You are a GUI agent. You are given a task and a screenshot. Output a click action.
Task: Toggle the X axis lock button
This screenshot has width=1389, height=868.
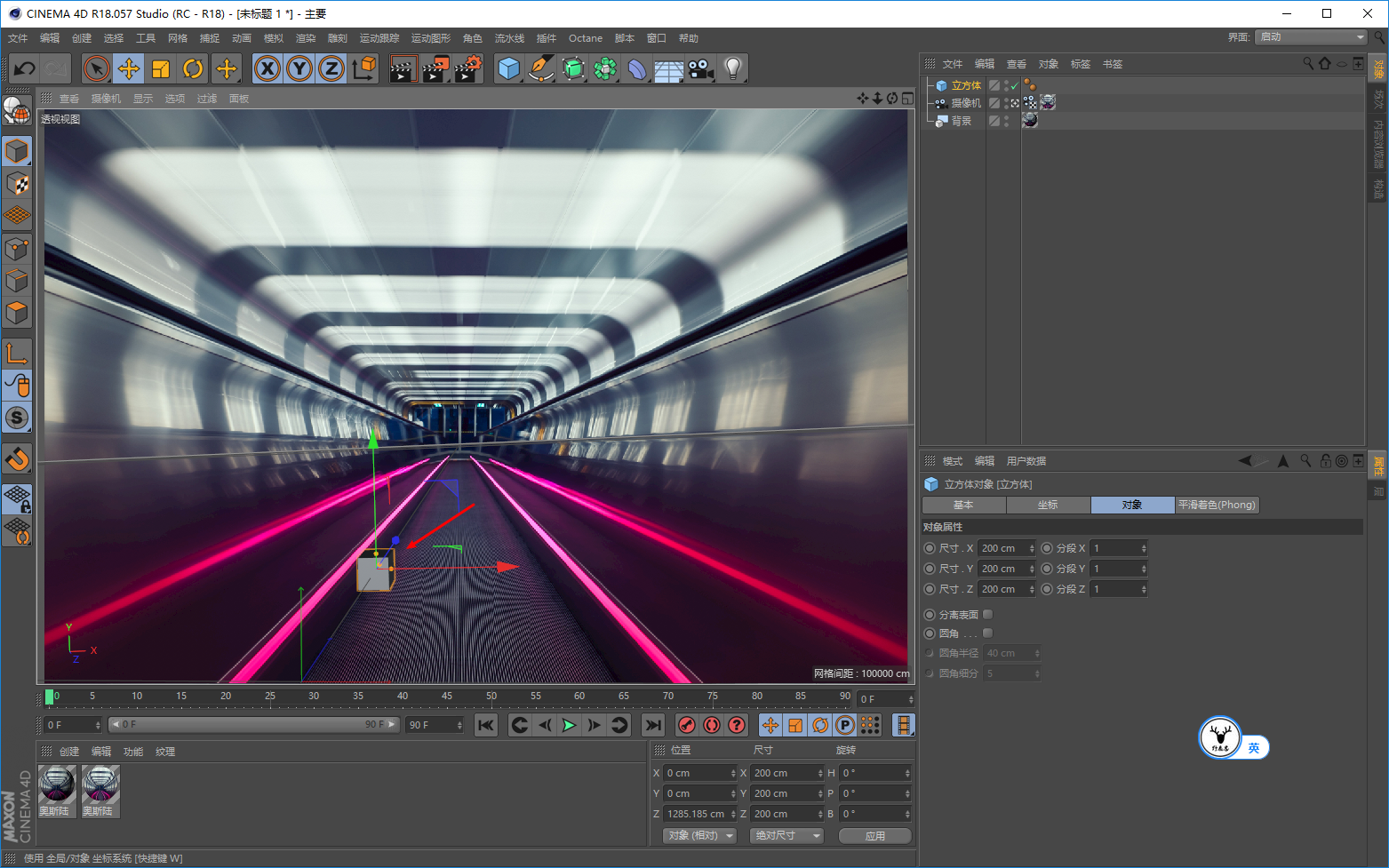(267, 68)
